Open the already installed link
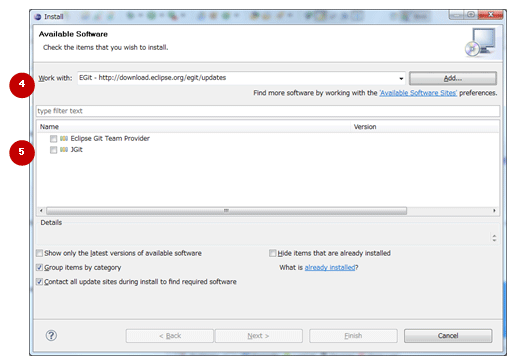Screen dimensions: 510x360 coord(330,267)
